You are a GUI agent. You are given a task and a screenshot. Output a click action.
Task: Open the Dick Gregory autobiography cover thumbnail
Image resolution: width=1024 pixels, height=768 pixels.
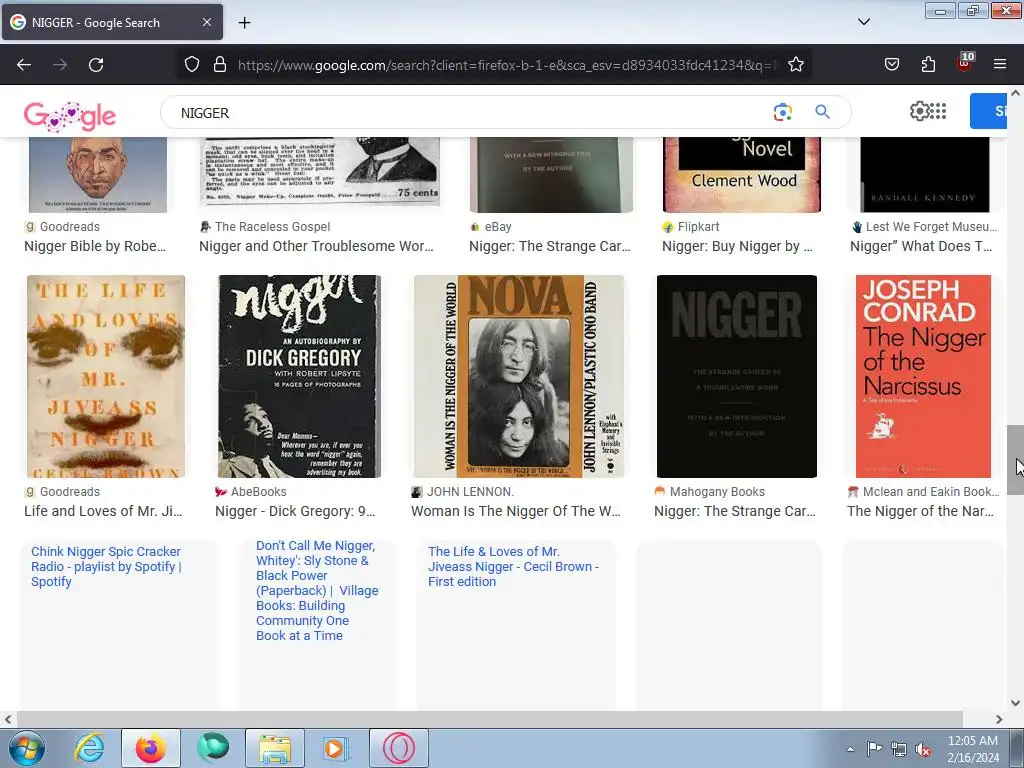pyautogui.click(x=299, y=376)
